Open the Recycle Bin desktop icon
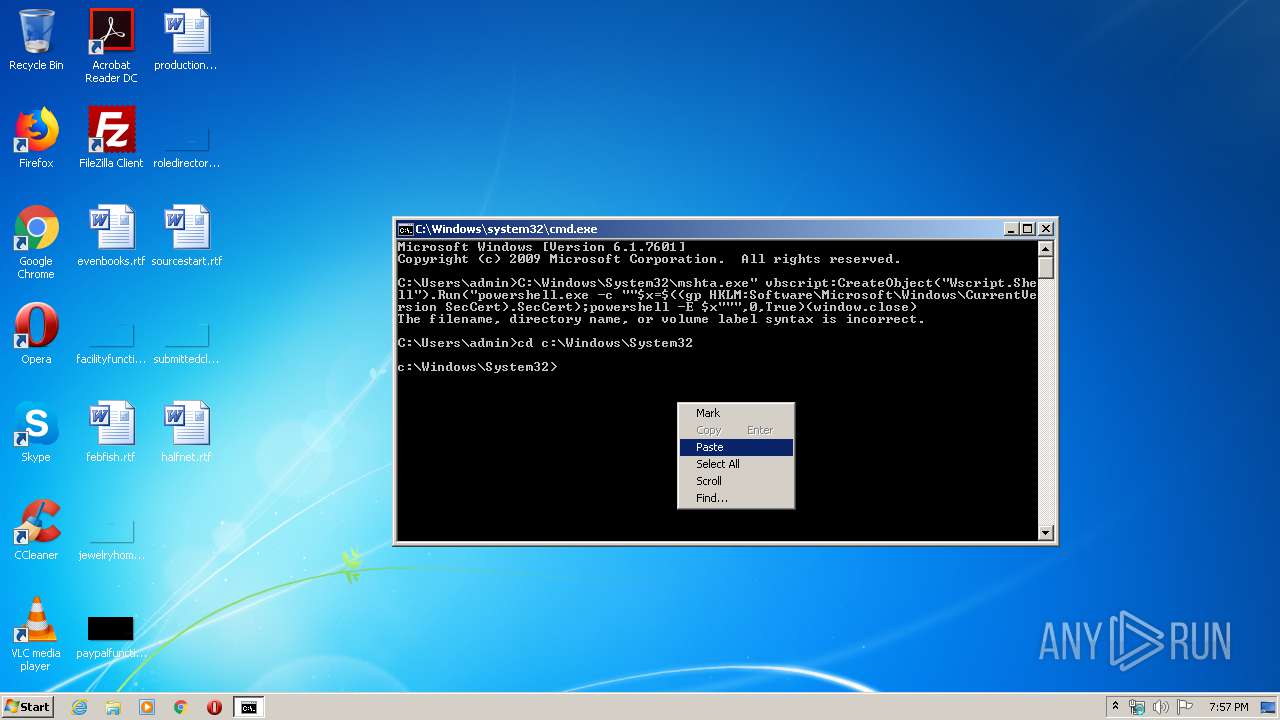The height and width of the screenshot is (720, 1280). tap(36, 40)
